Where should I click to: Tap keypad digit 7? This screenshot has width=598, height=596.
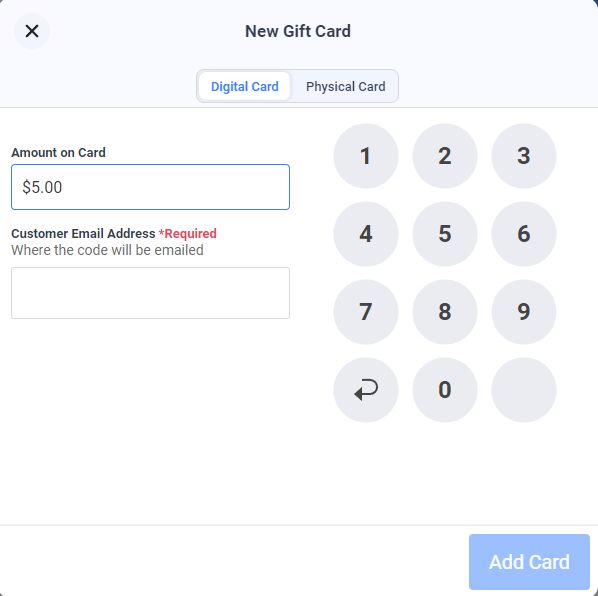[x=366, y=312]
